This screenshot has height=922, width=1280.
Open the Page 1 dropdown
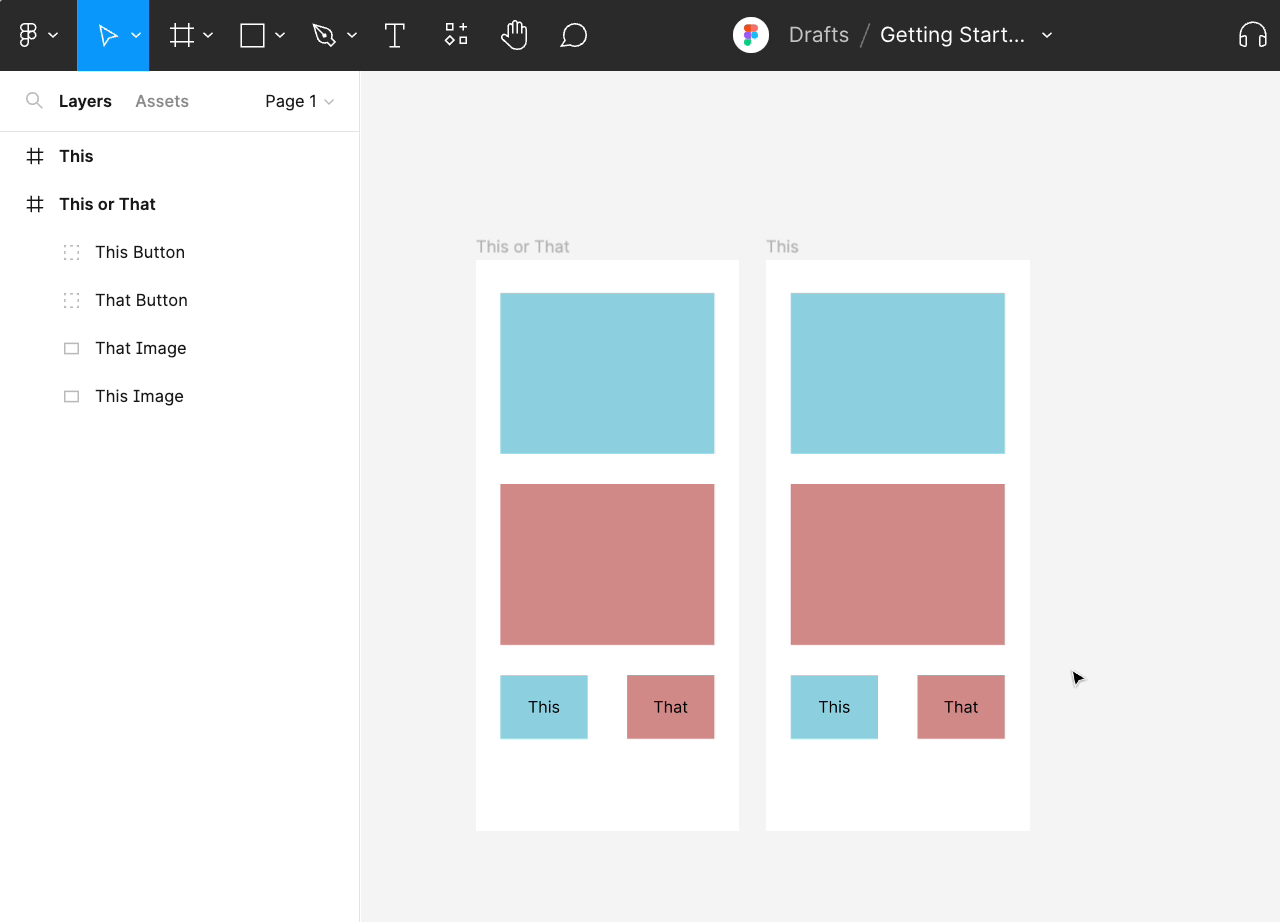click(299, 101)
